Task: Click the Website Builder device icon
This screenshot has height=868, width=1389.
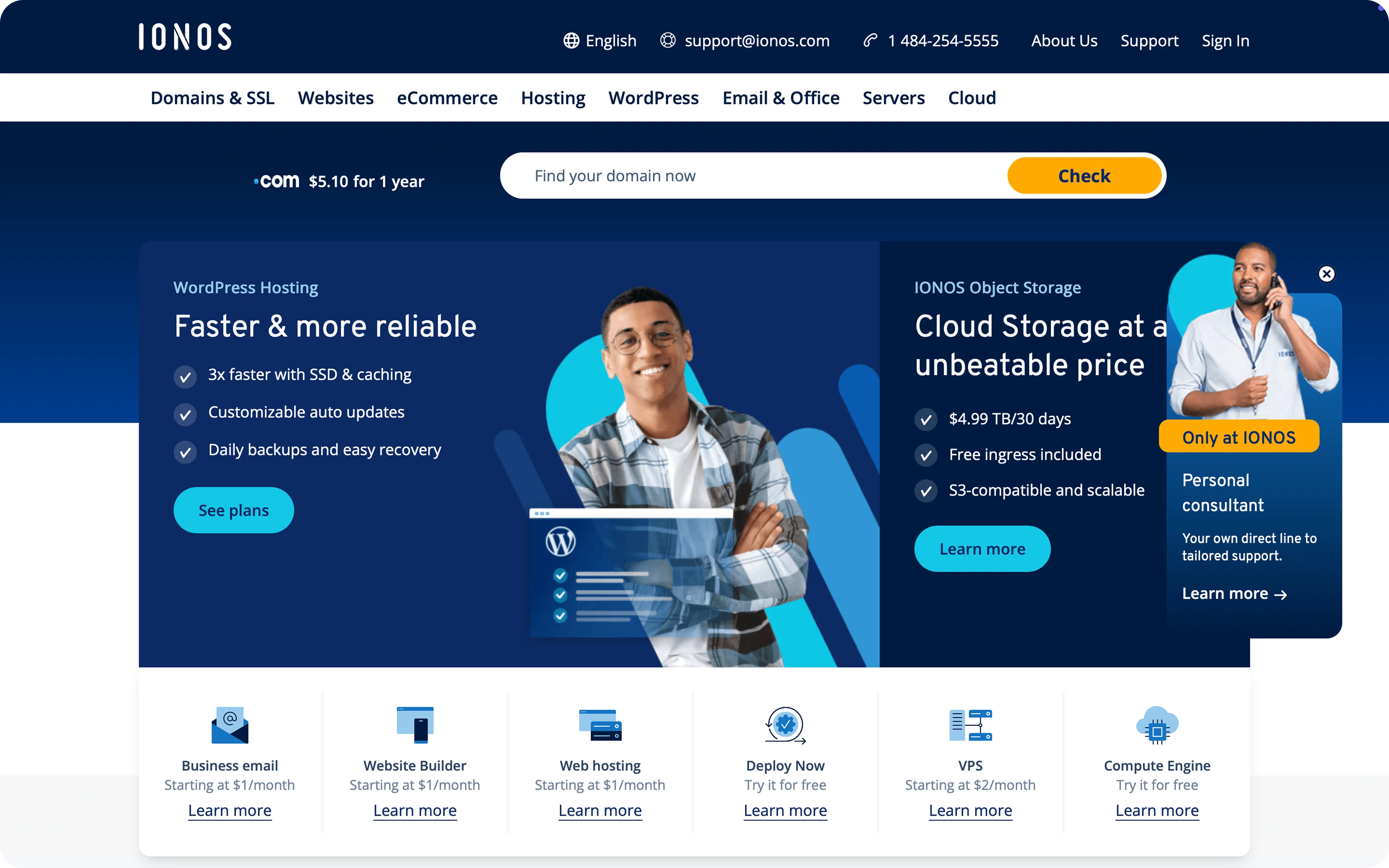Action: coord(415,725)
